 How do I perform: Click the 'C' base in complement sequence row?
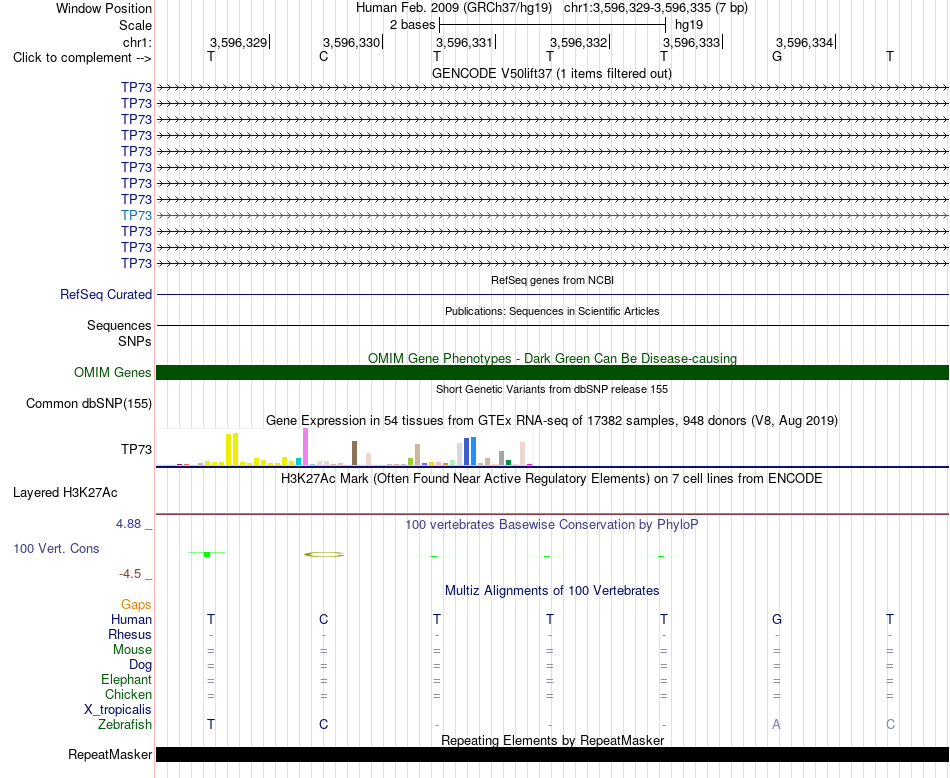(324, 56)
